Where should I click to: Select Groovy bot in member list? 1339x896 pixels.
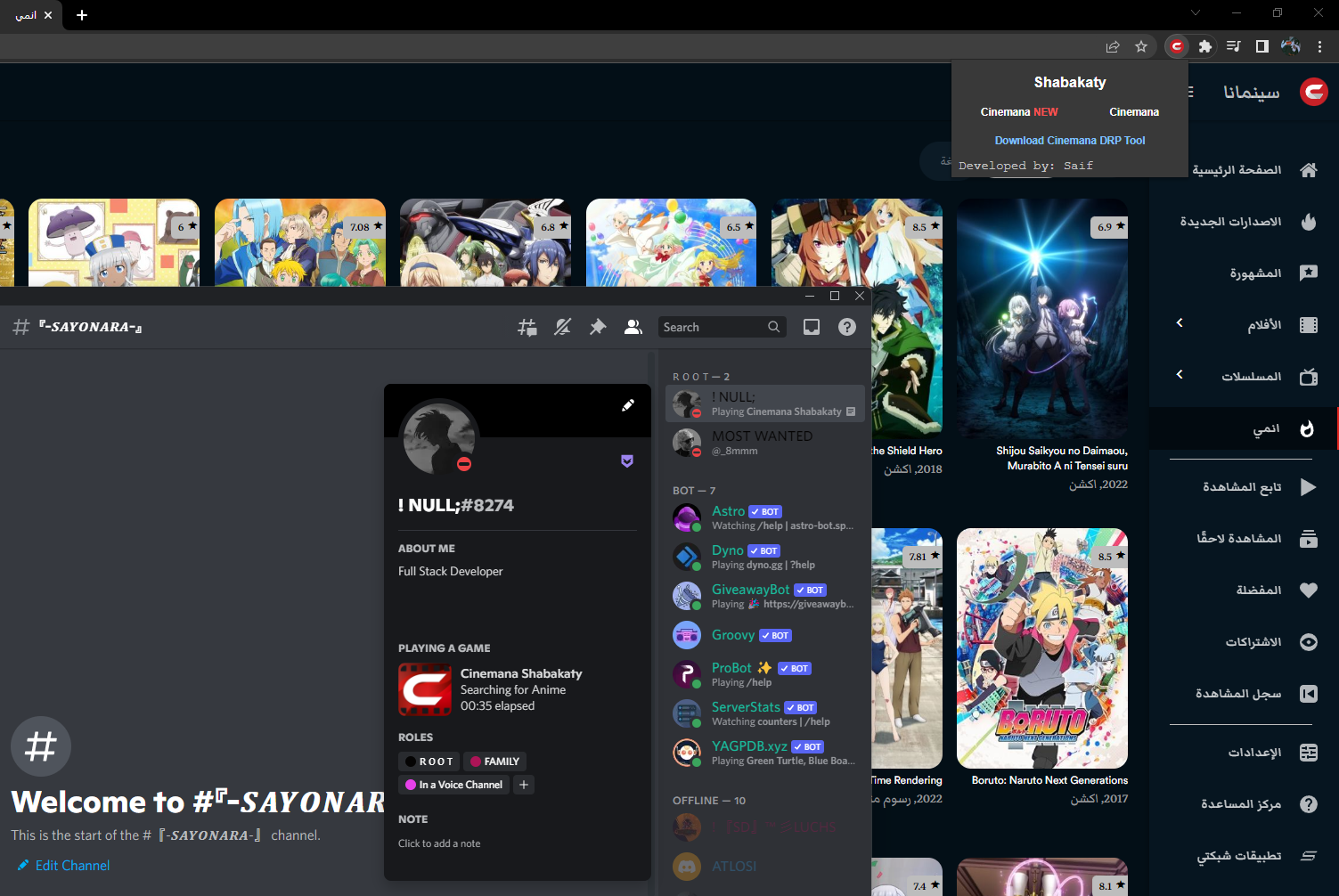[x=765, y=635]
